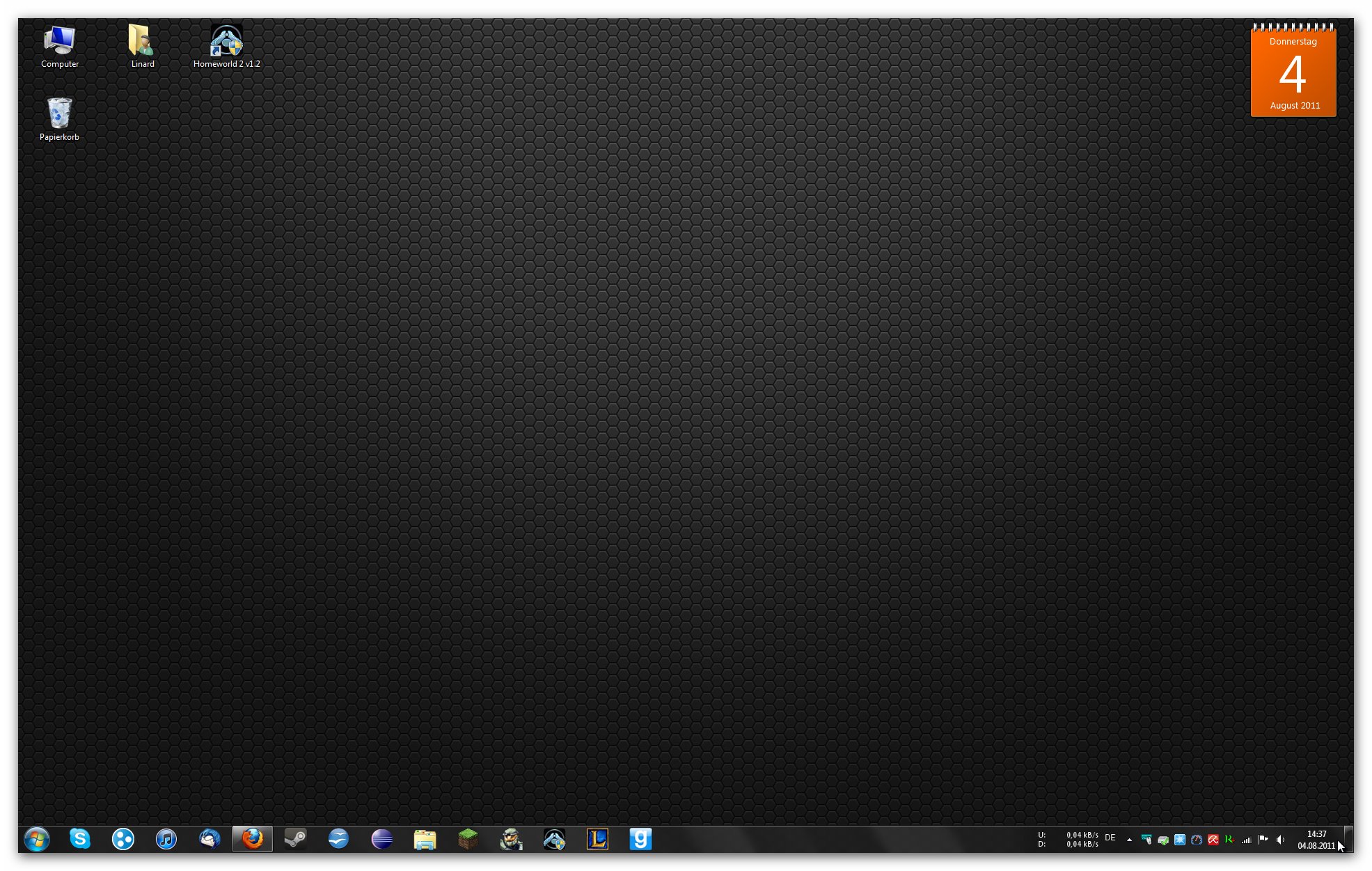Screen dimensions: 1372x871
Task: Click the orange calendar gadget
Action: [1293, 72]
